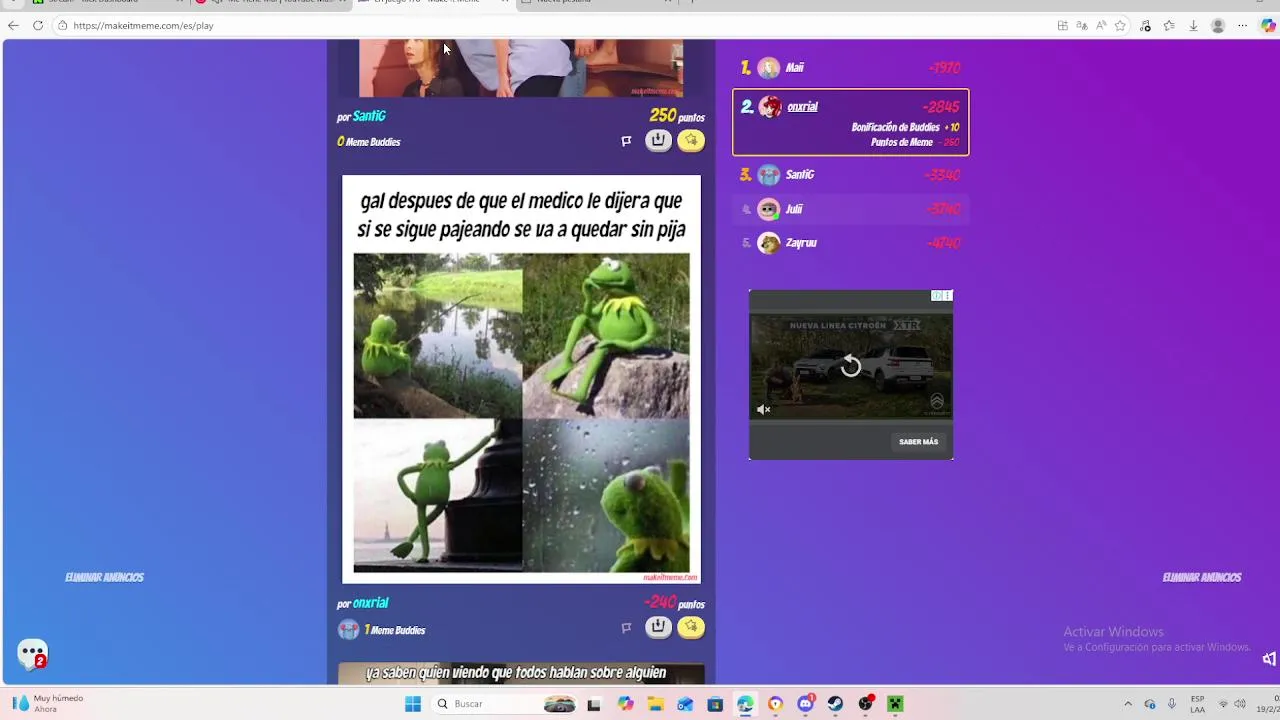Download SantiG's meme
This screenshot has height=720, width=1280.
click(657, 141)
